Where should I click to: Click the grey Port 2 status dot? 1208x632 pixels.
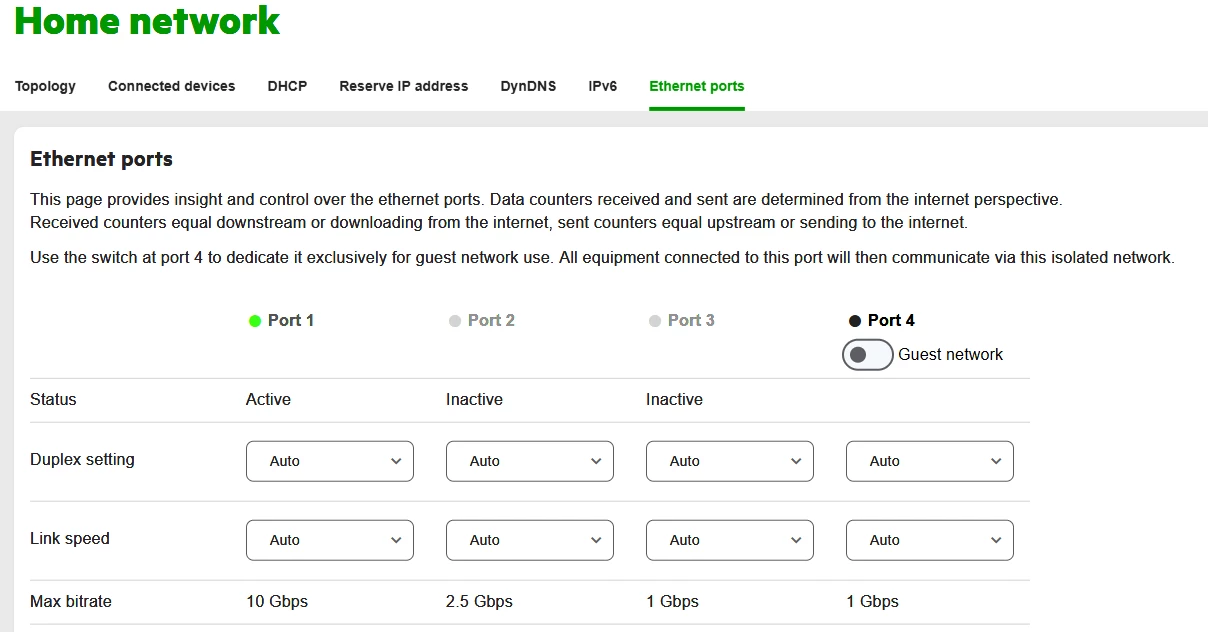pos(455,321)
